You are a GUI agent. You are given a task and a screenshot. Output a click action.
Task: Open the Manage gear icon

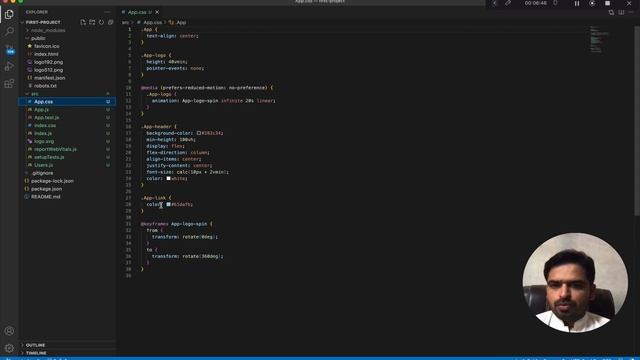click(x=9, y=348)
